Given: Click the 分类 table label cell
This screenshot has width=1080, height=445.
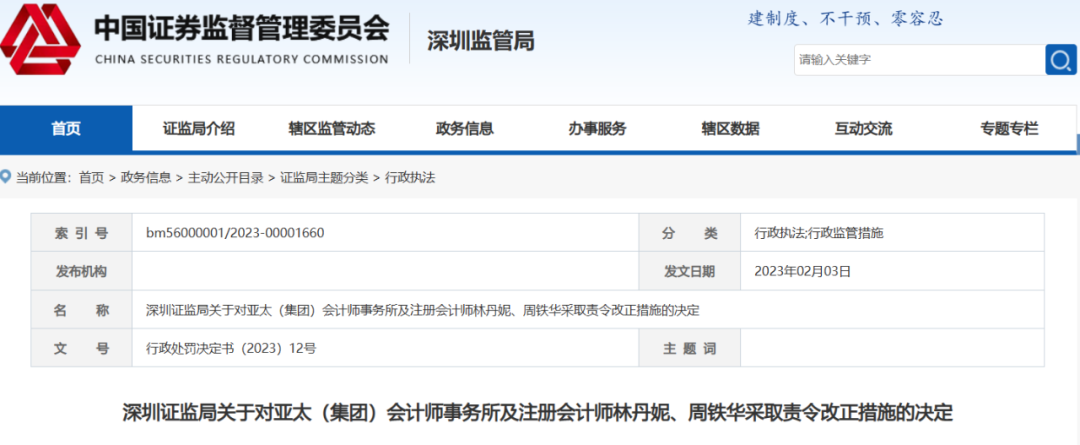Looking at the screenshot, I should pyautogui.click(x=689, y=233).
